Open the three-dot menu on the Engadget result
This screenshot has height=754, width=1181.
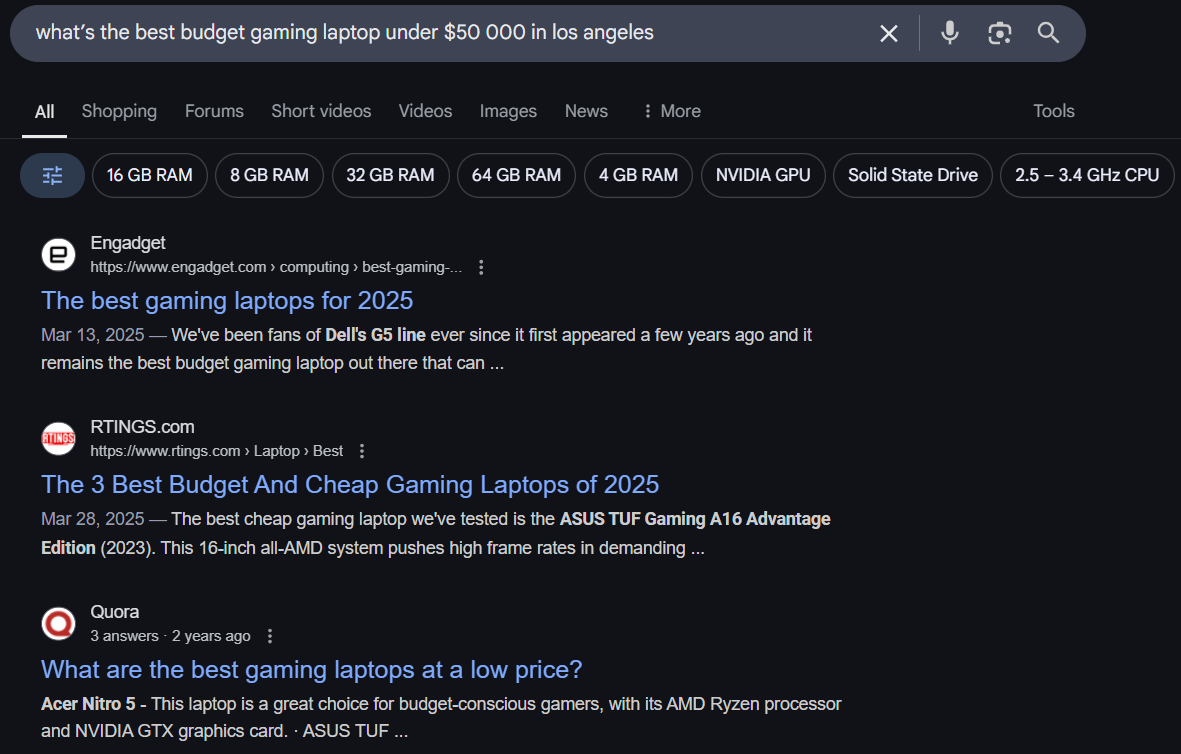pyautogui.click(x=481, y=267)
